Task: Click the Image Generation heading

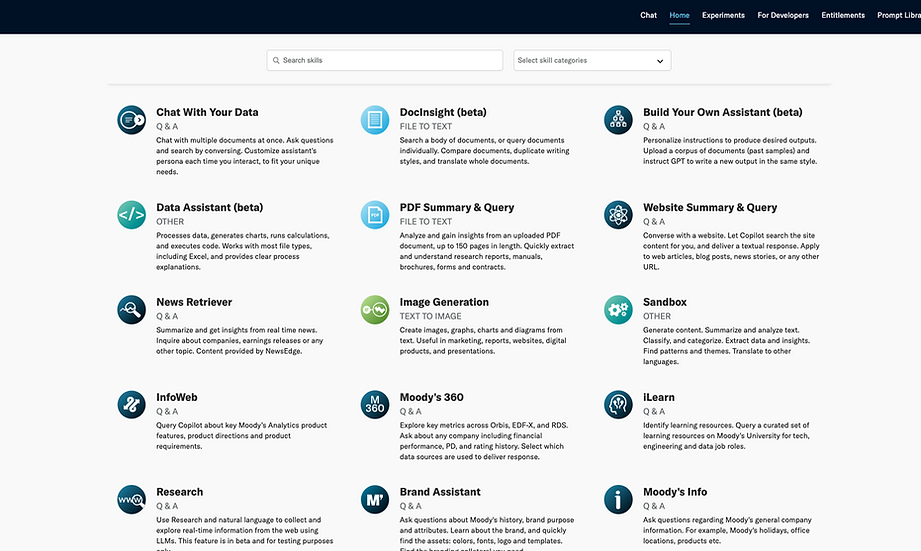Action: point(444,302)
